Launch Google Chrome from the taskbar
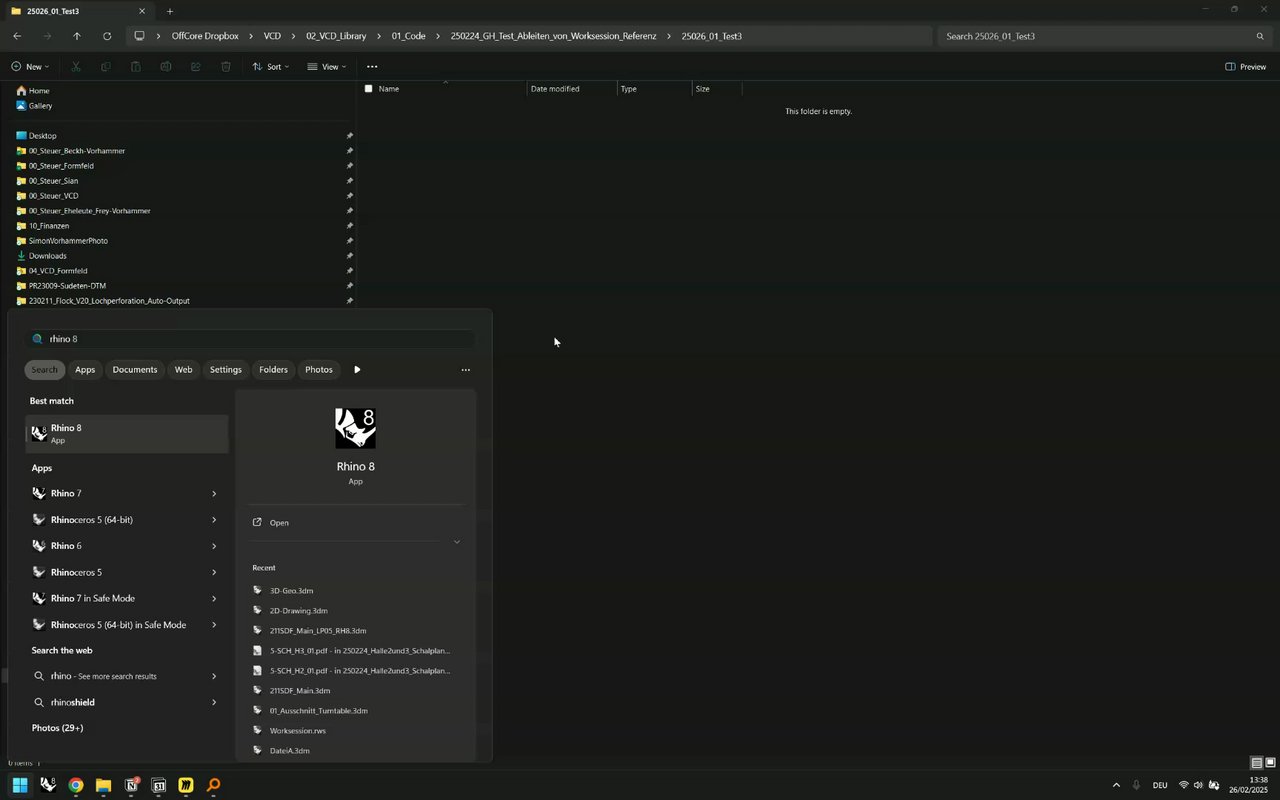The width and height of the screenshot is (1280, 800). click(76, 785)
